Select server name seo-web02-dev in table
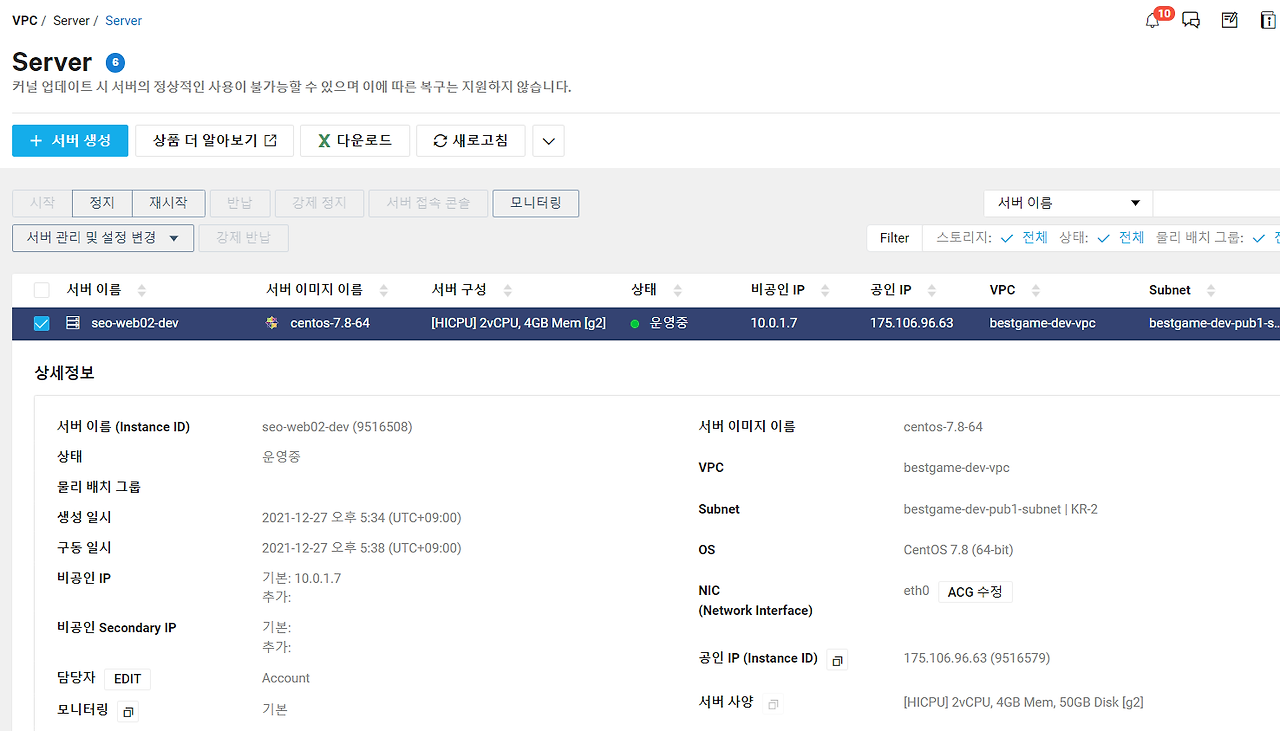Image resolution: width=1280 pixels, height=731 pixels. 135,323
